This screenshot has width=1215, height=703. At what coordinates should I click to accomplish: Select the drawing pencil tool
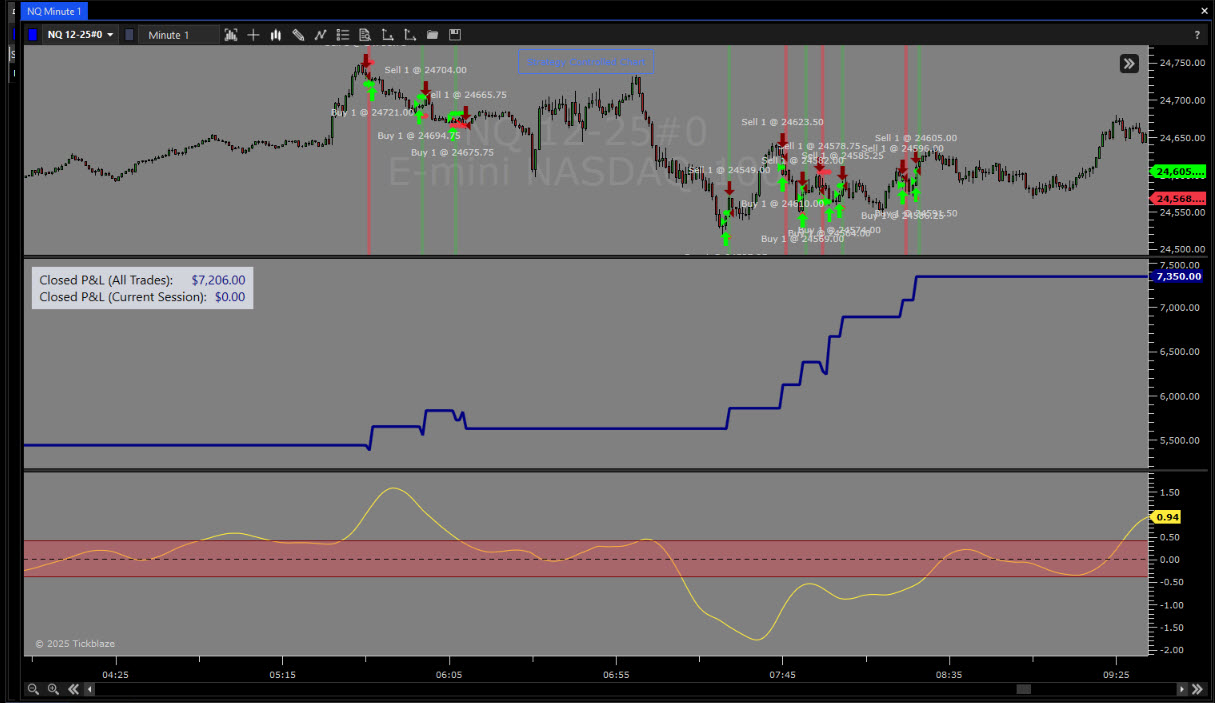pos(298,35)
